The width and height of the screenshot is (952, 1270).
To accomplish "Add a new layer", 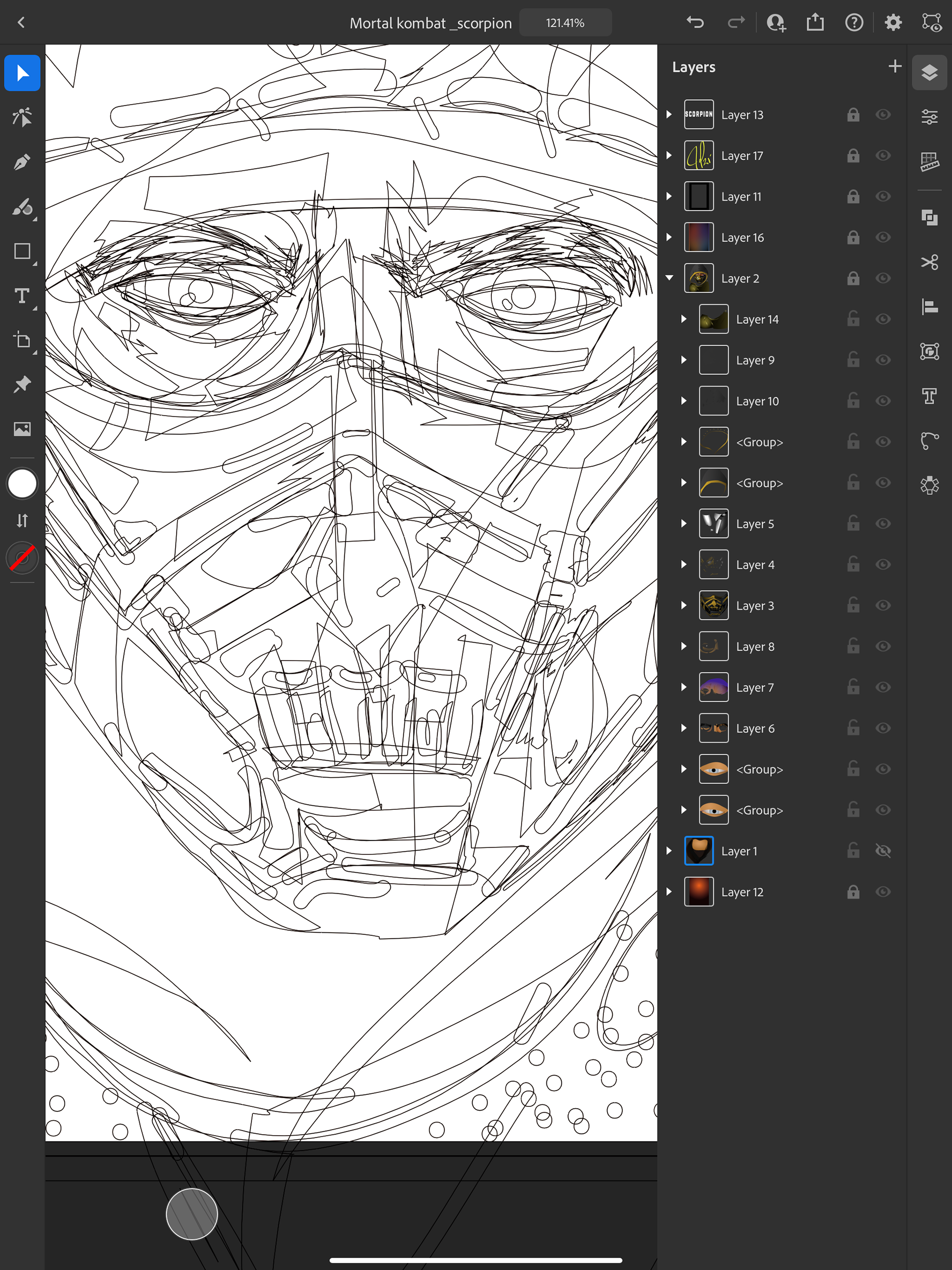I will pos(894,66).
